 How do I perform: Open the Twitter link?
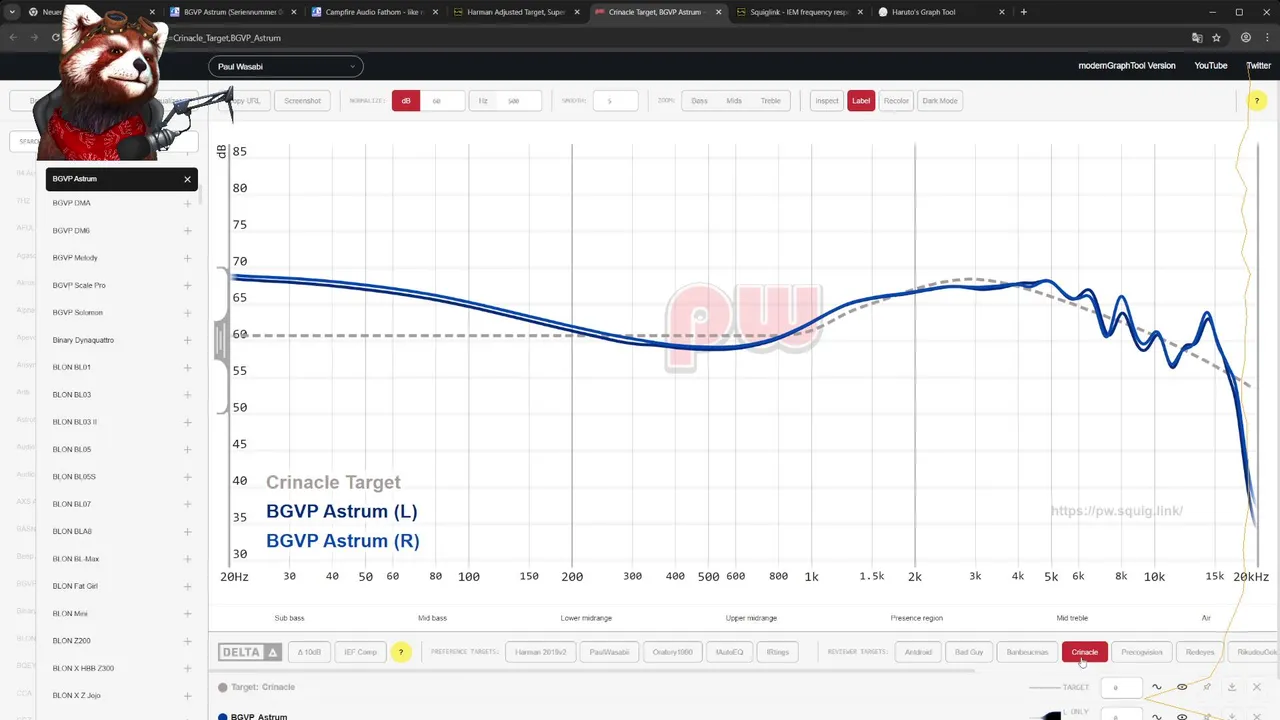[x=1258, y=66]
